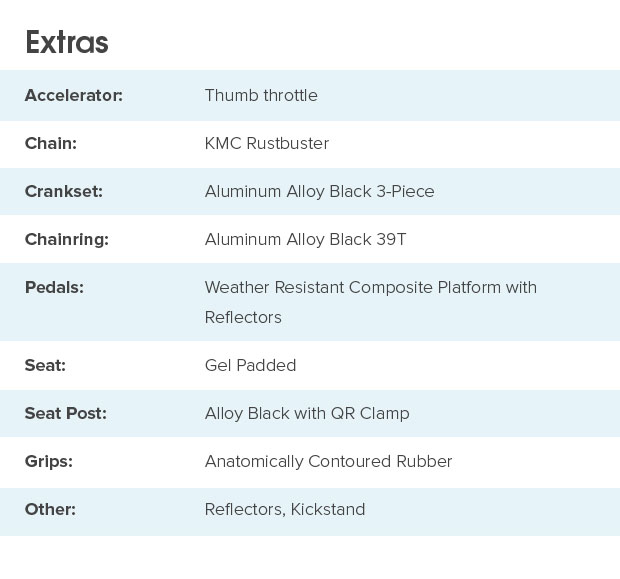Click Aluminum Alloy Black 39T value

pyautogui.click(x=305, y=239)
